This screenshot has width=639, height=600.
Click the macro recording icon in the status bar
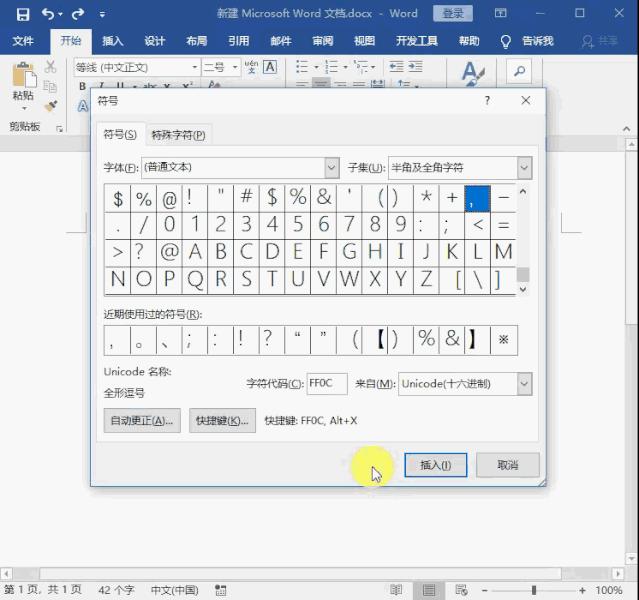pyautogui.click(x=220, y=590)
